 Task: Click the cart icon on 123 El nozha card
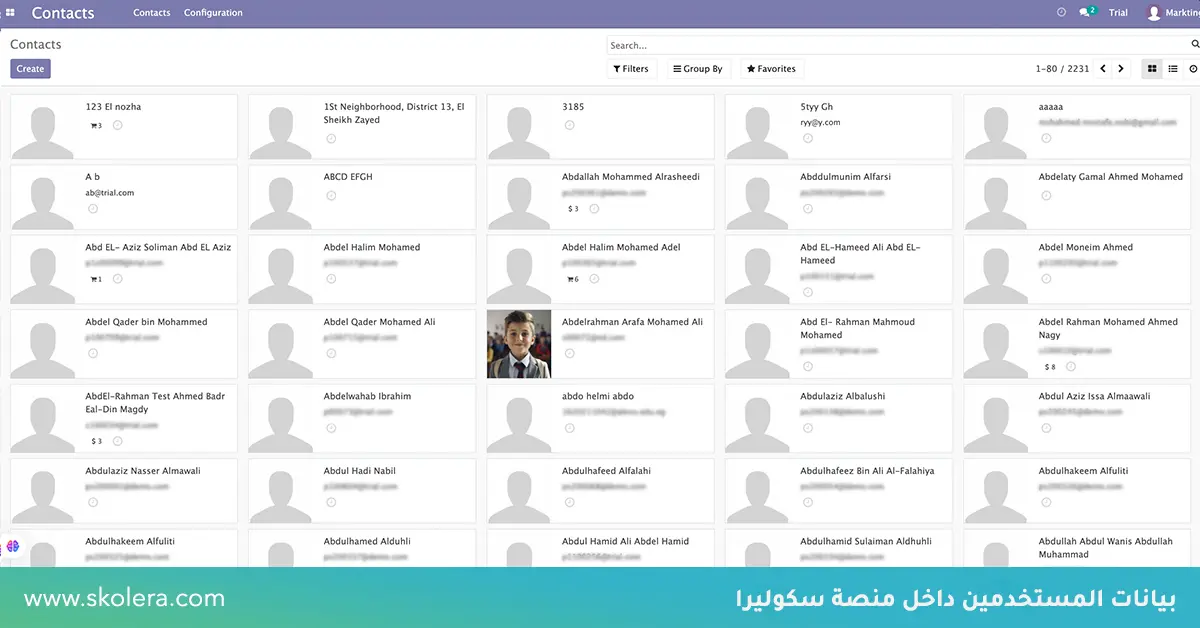(96, 126)
